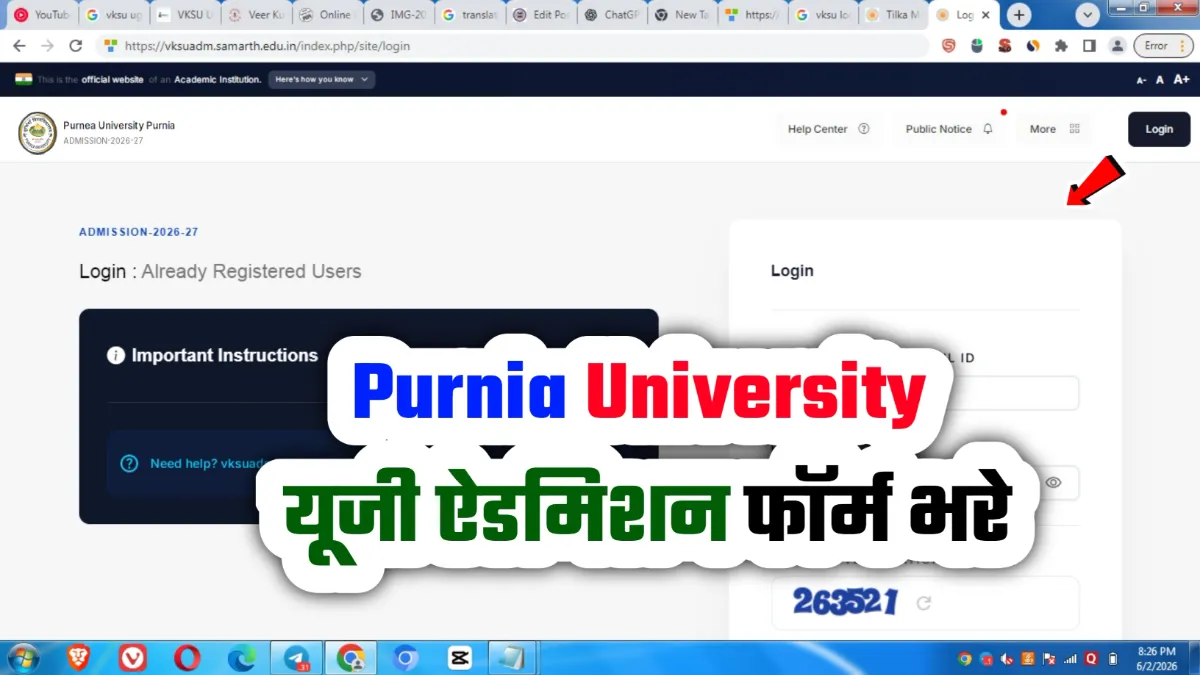
Task: Open CapCut from the taskbar
Action: pyautogui.click(x=459, y=658)
